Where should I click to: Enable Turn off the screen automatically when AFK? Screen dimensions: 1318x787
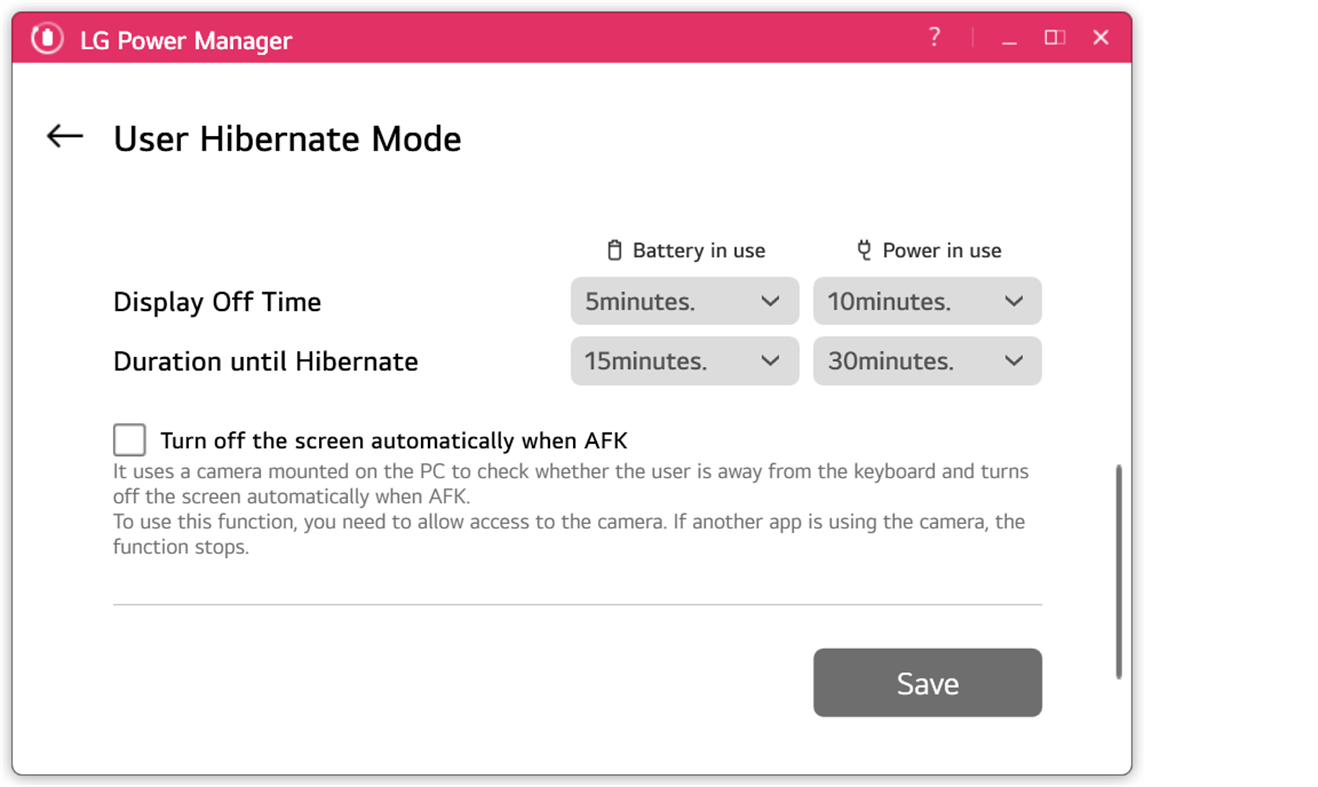[x=129, y=439]
